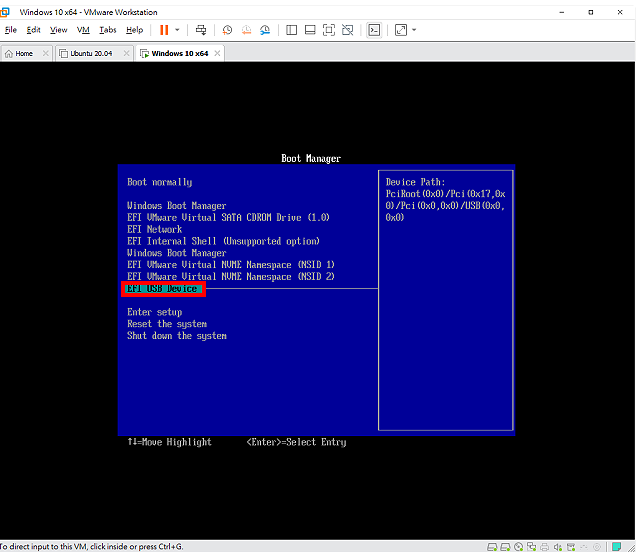This screenshot has height=552, width=637.
Task: Select Windows Boot Manager entry below EFI Internal Shell
Action: 176,253
